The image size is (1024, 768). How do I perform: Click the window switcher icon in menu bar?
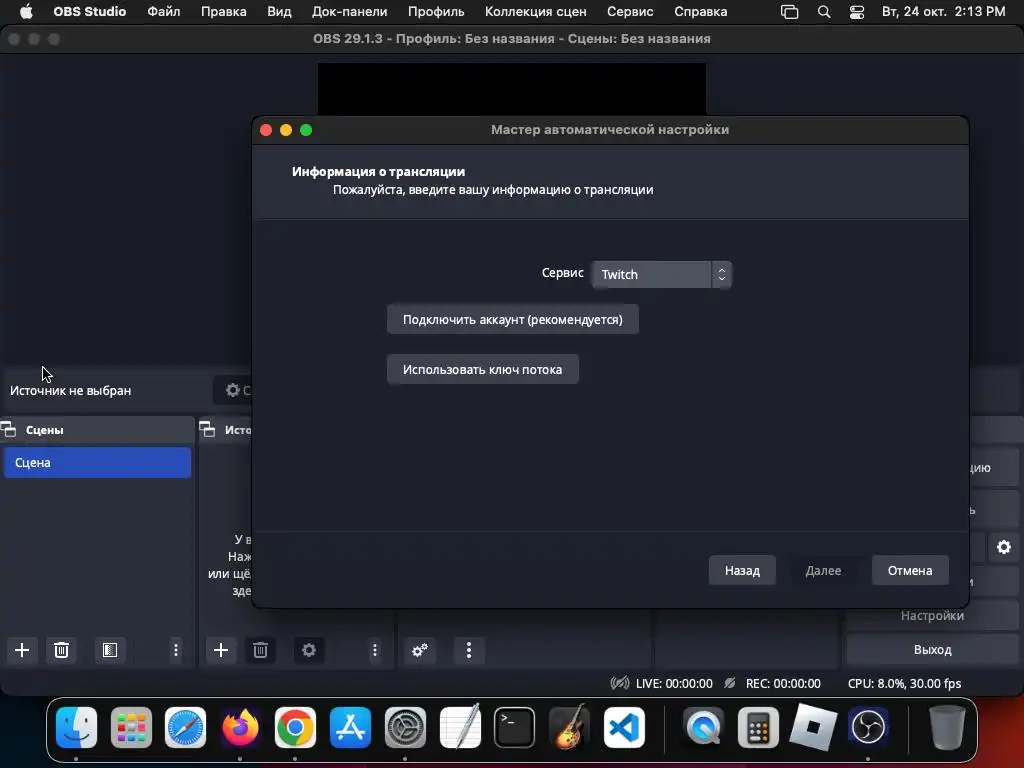(790, 12)
